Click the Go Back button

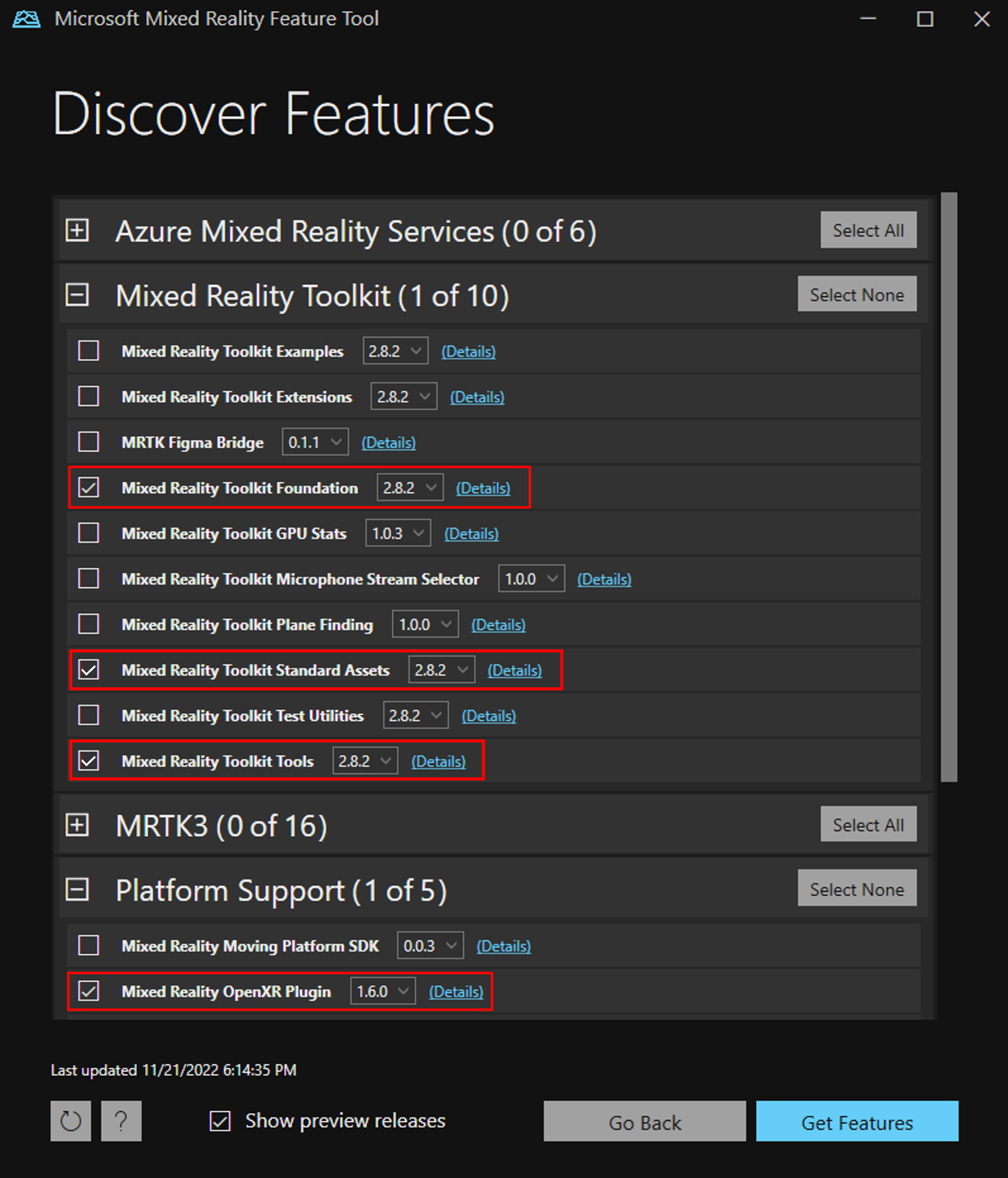point(644,1122)
